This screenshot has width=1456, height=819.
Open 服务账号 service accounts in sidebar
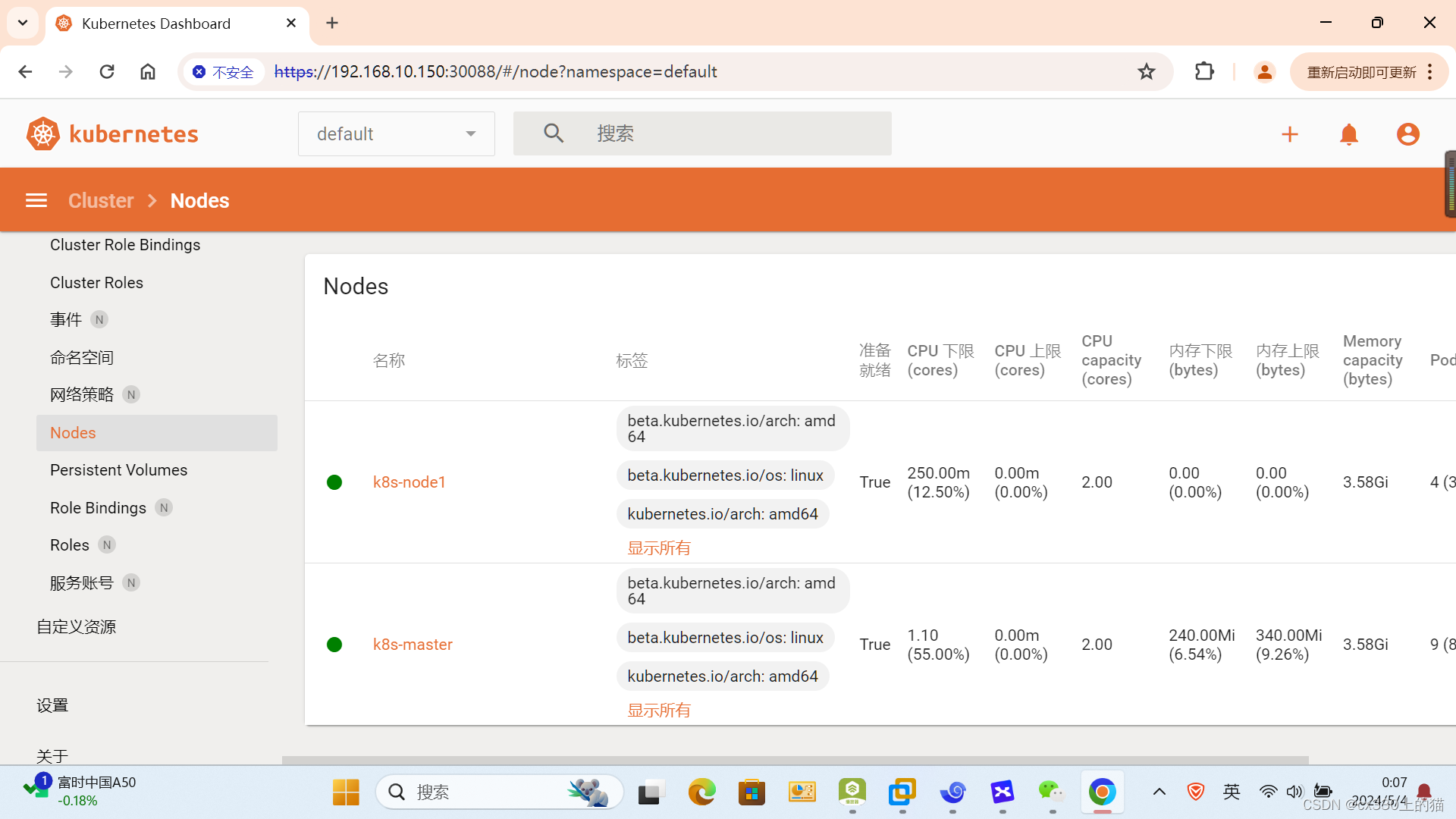click(x=82, y=583)
